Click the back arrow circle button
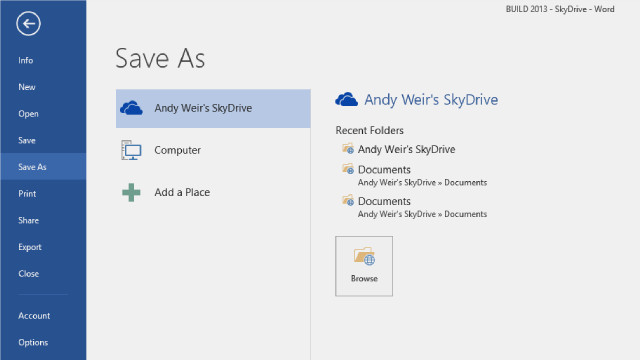 [28, 24]
